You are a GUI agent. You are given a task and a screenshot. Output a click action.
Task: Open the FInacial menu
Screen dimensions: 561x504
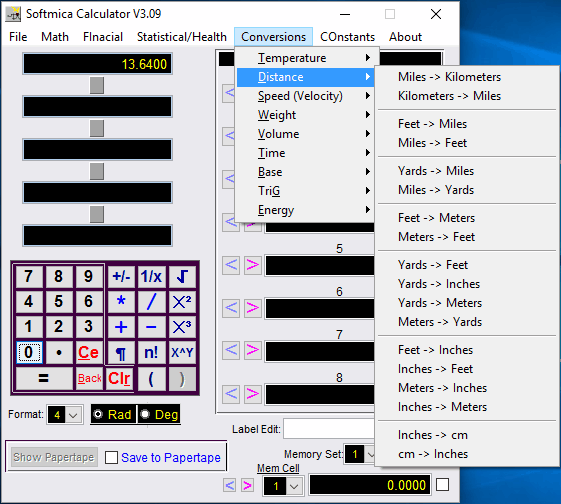[x=103, y=37]
